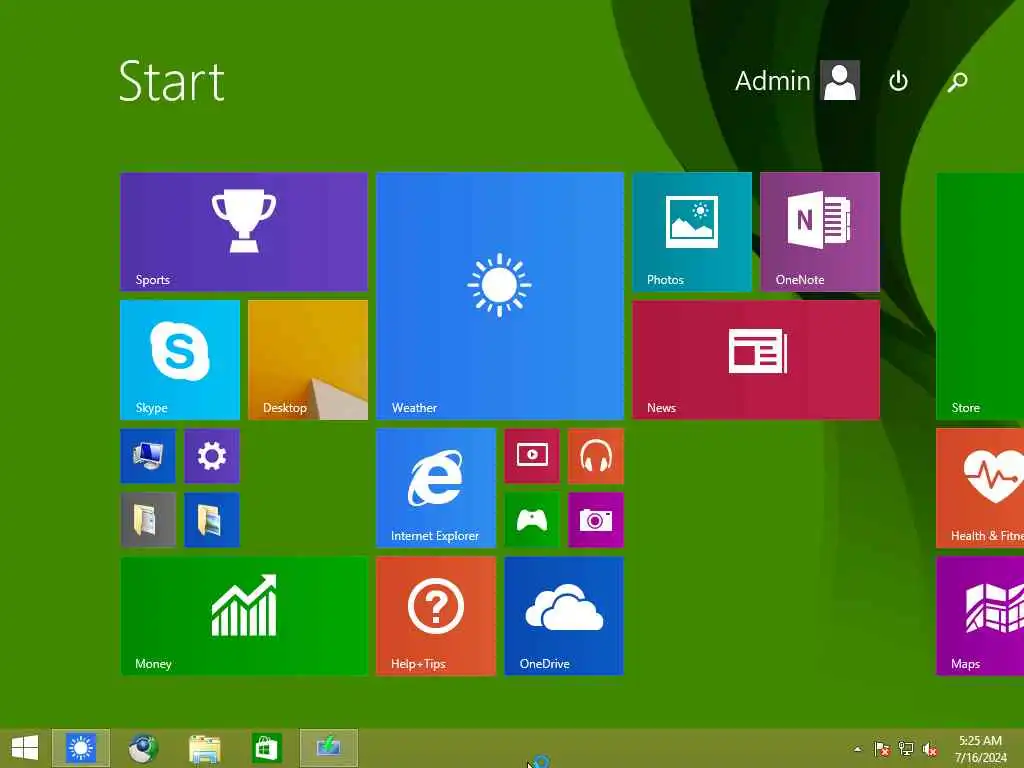Open the network status tray icon
Screen dimensions: 1024x768
tap(906, 749)
